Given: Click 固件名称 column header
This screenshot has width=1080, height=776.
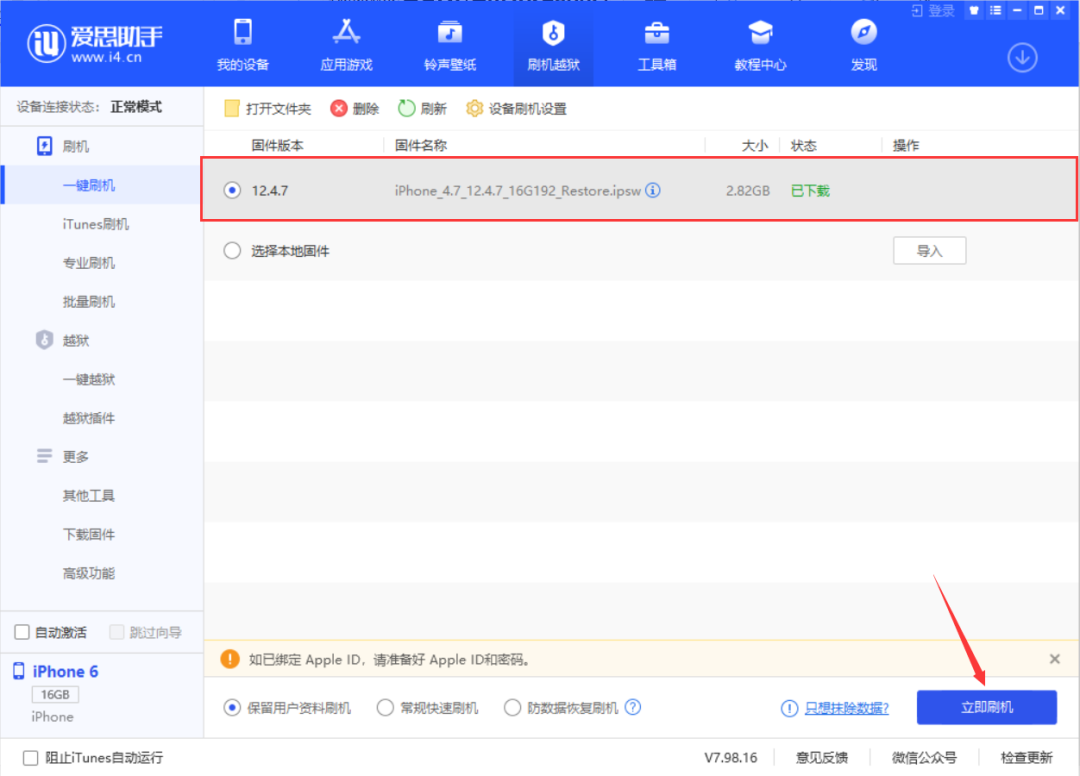Looking at the screenshot, I should pos(421,145).
